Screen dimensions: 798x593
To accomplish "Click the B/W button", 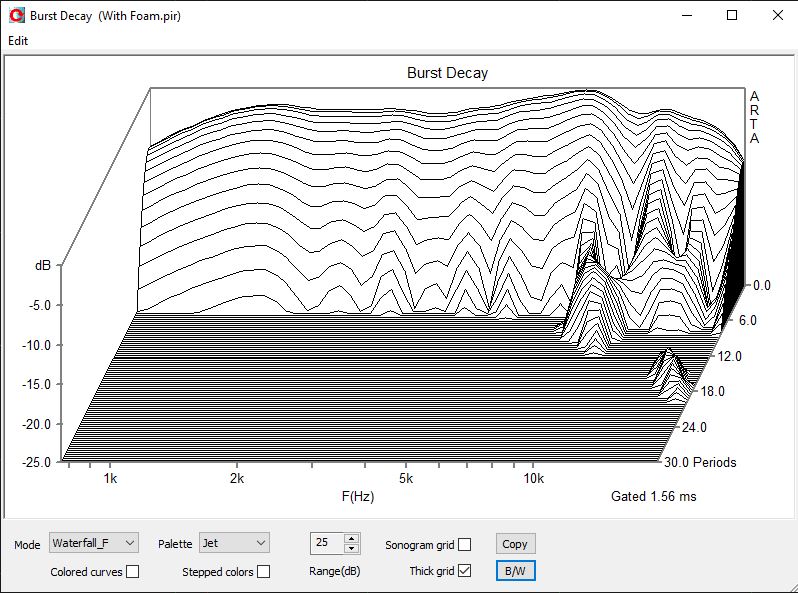I will click(515, 571).
